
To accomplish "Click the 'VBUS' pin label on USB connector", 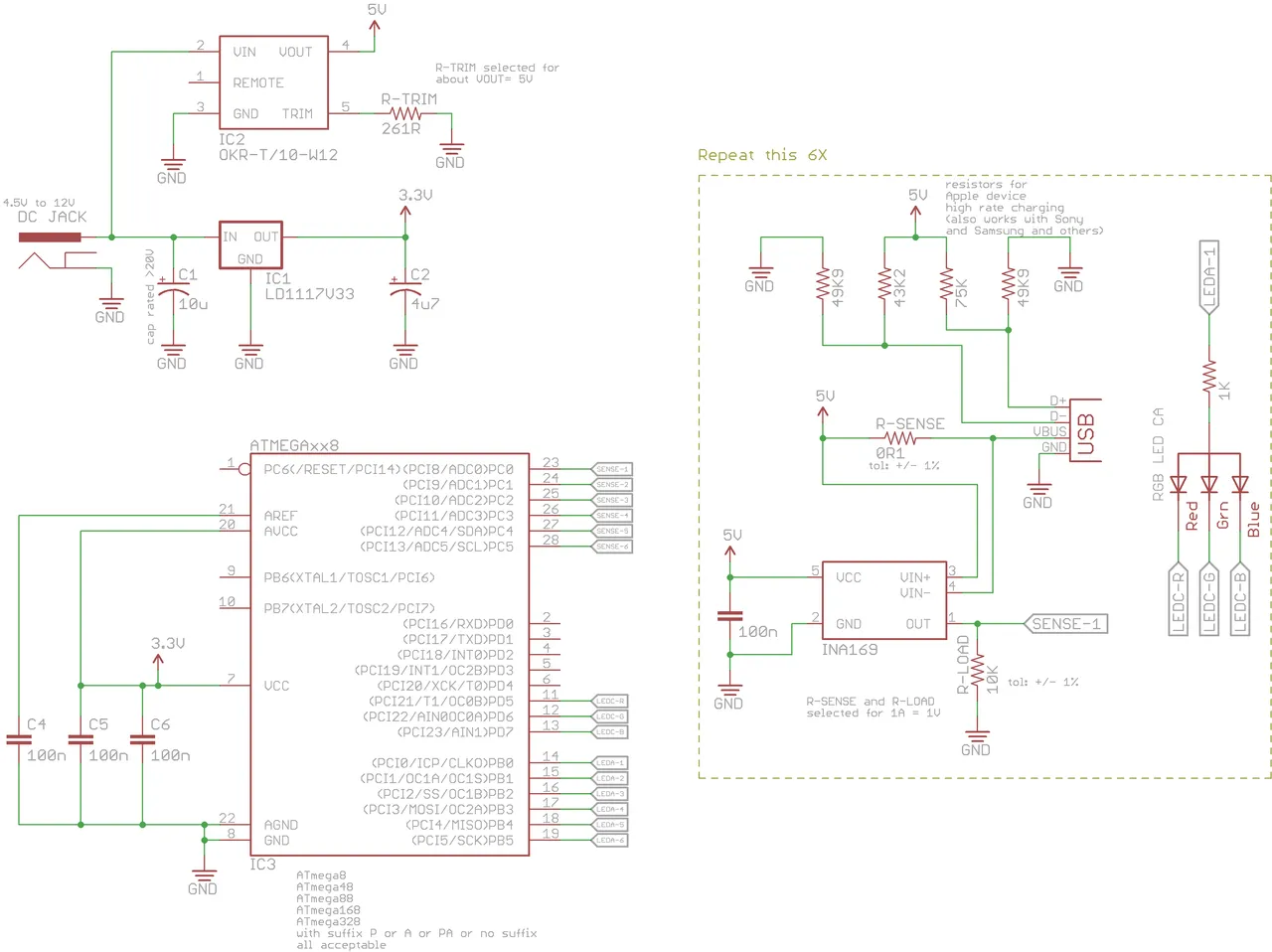I will [x=1049, y=432].
